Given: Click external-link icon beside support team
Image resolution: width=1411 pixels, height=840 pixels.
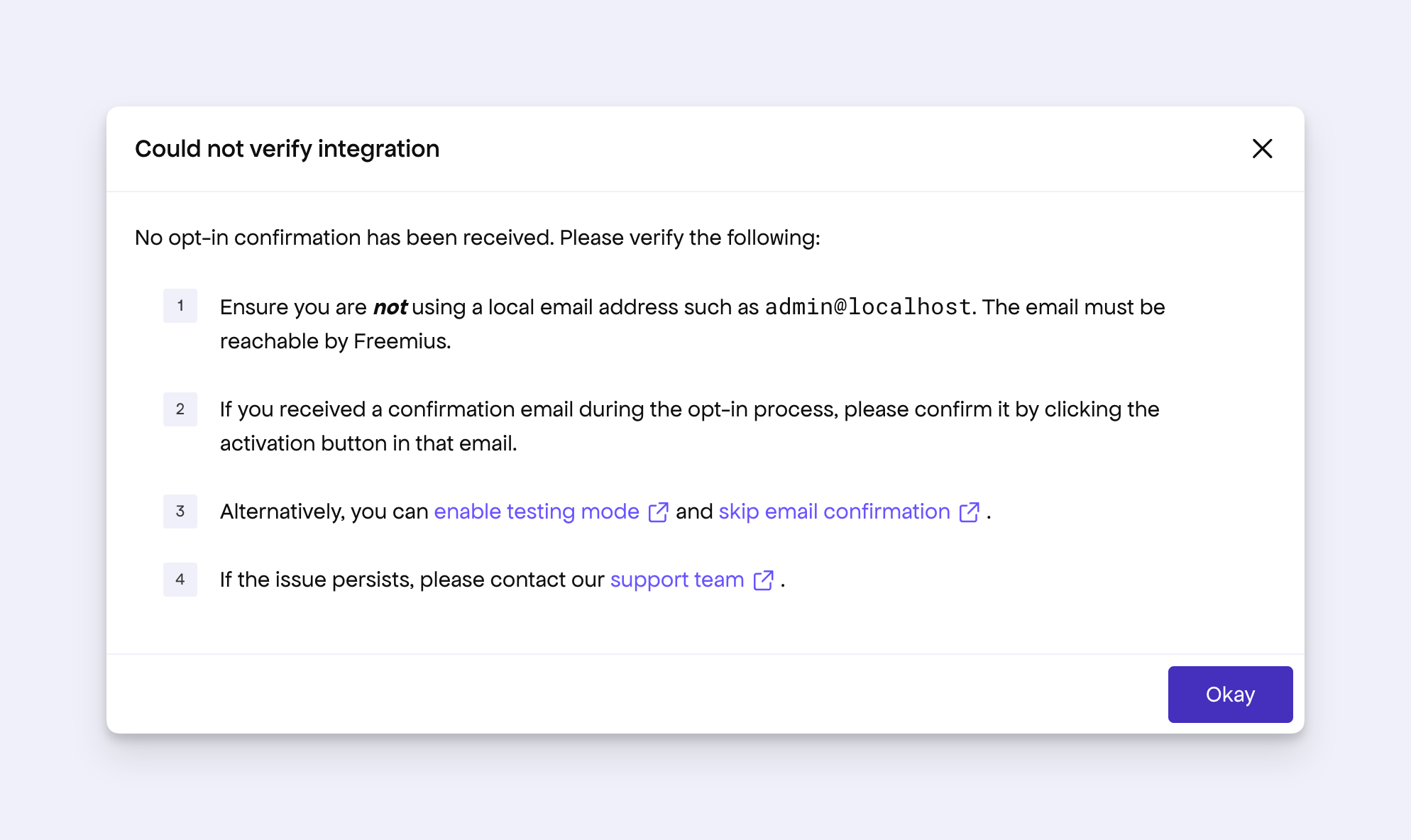Looking at the screenshot, I should tap(763, 580).
